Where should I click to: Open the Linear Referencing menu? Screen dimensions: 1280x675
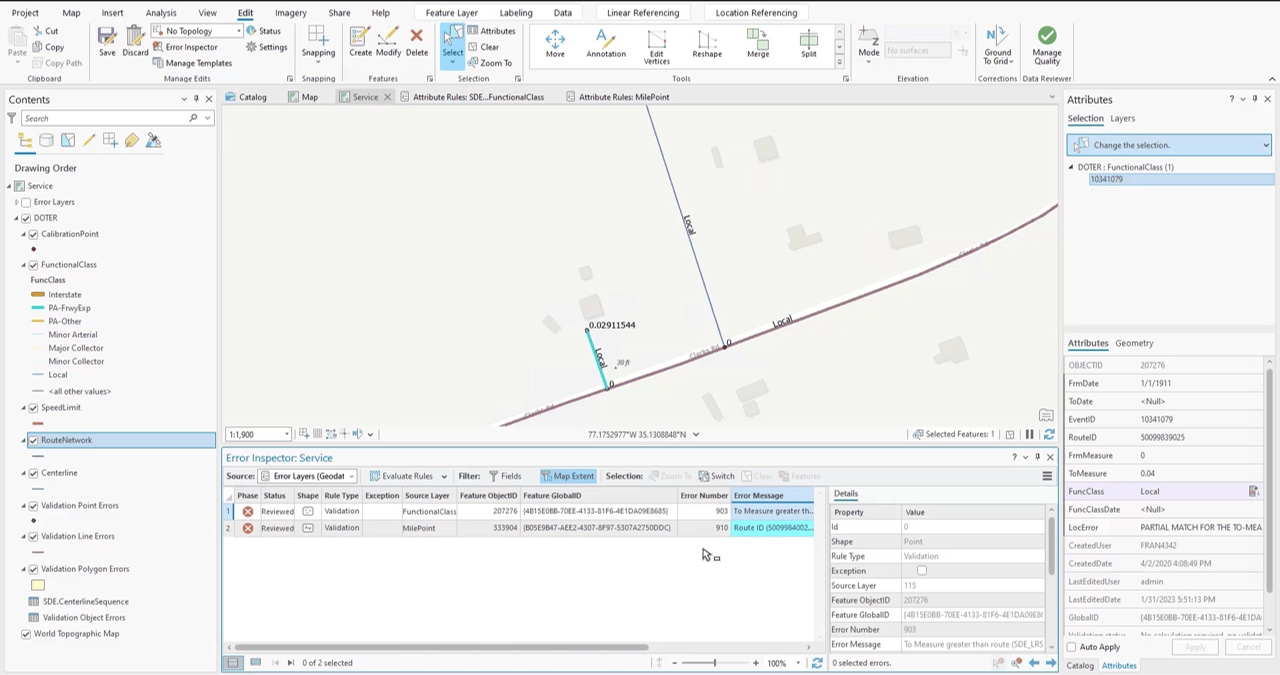pyautogui.click(x=642, y=12)
